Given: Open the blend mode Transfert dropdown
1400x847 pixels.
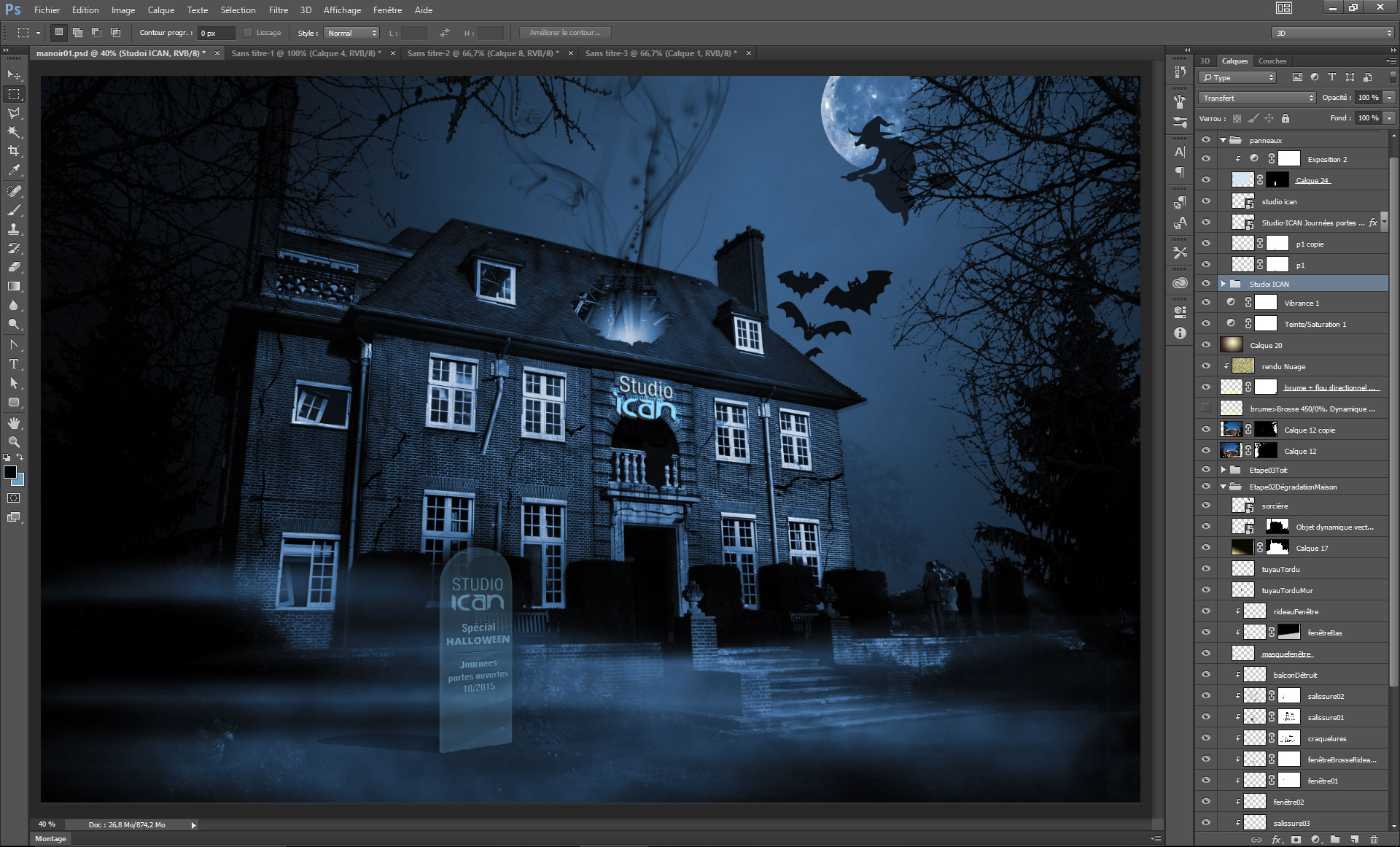Looking at the screenshot, I should click(x=1257, y=98).
